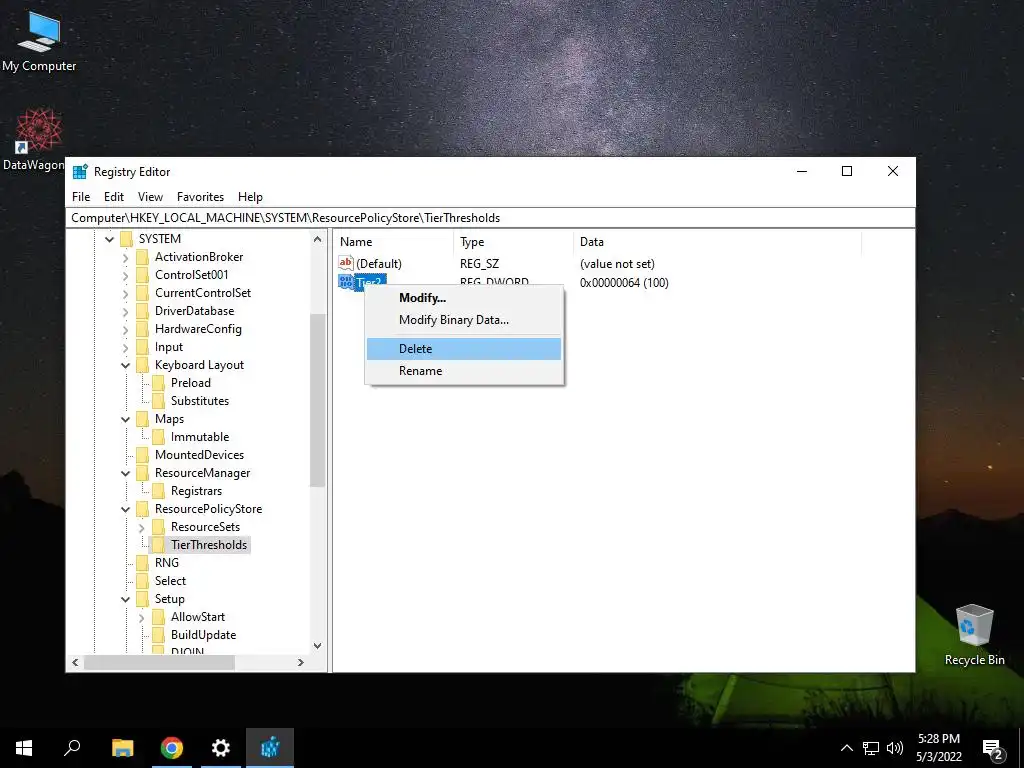Launch Google Chrome from taskbar
The image size is (1024, 768).
pyautogui.click(x=172, y=748)
